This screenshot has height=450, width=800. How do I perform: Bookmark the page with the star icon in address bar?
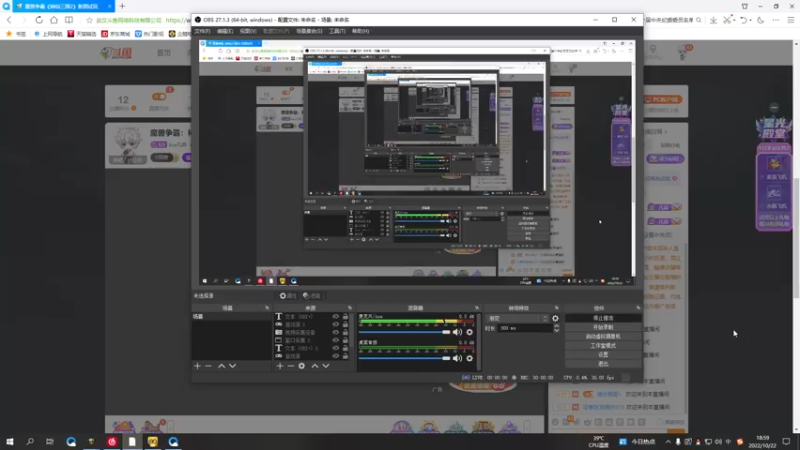tap(89, 20)
